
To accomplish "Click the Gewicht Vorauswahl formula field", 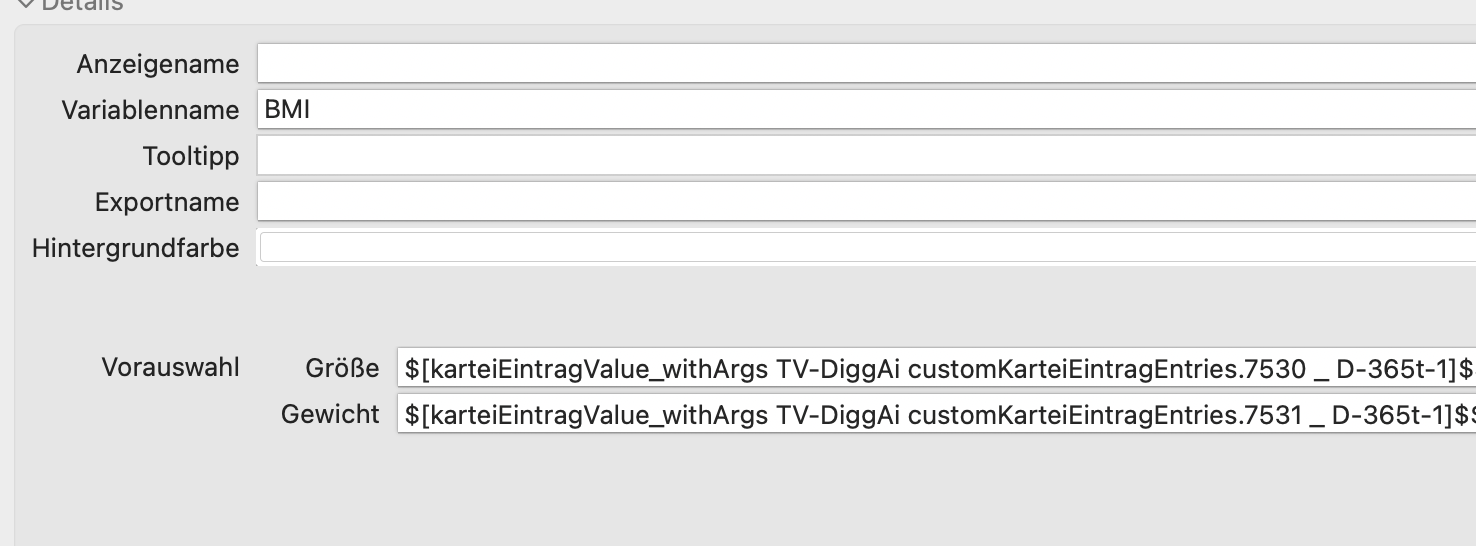I will [x=936, y=413].
